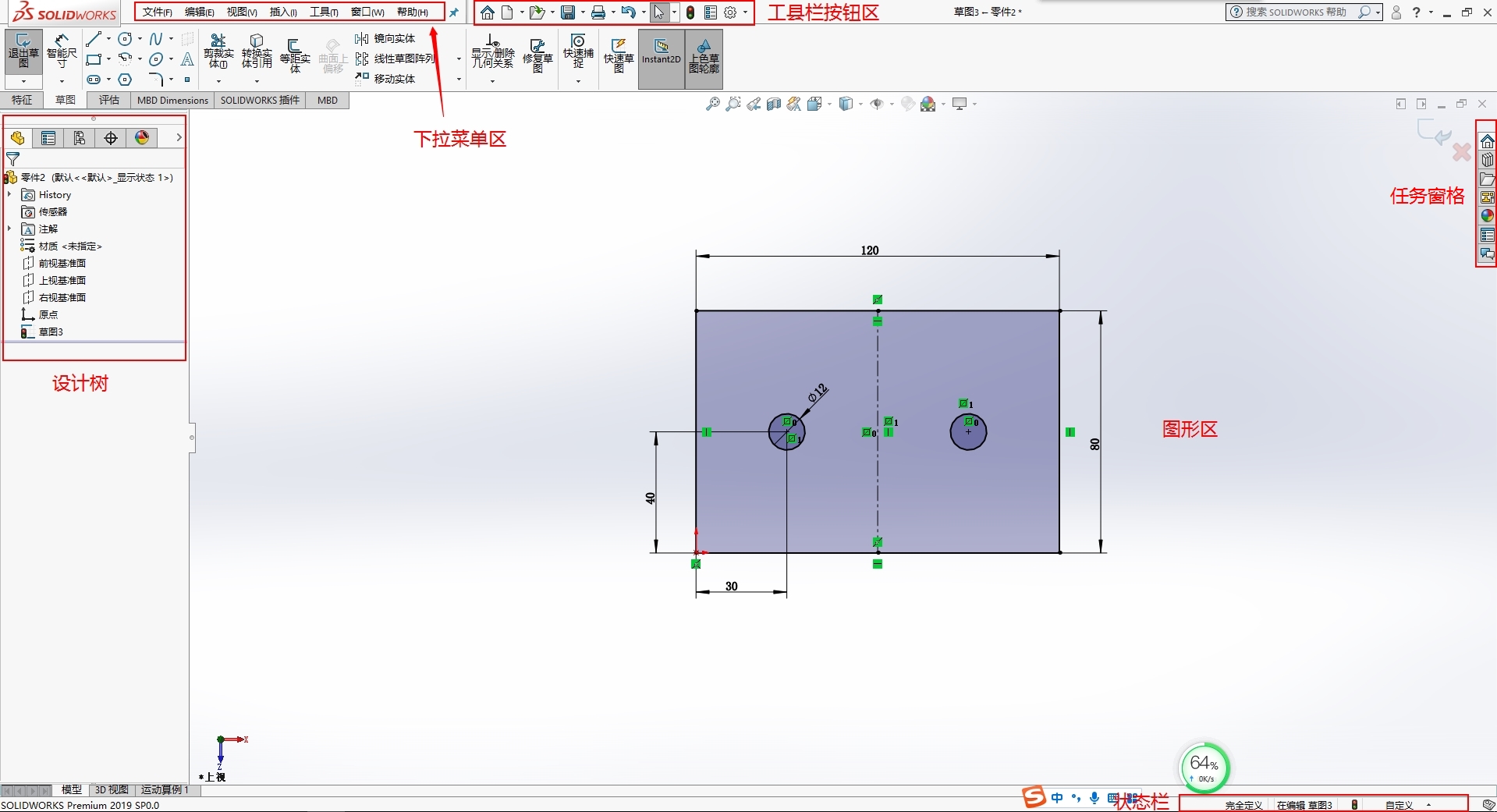Switch to the DisplayManager color tab
1497x812 pixels.
142,138
